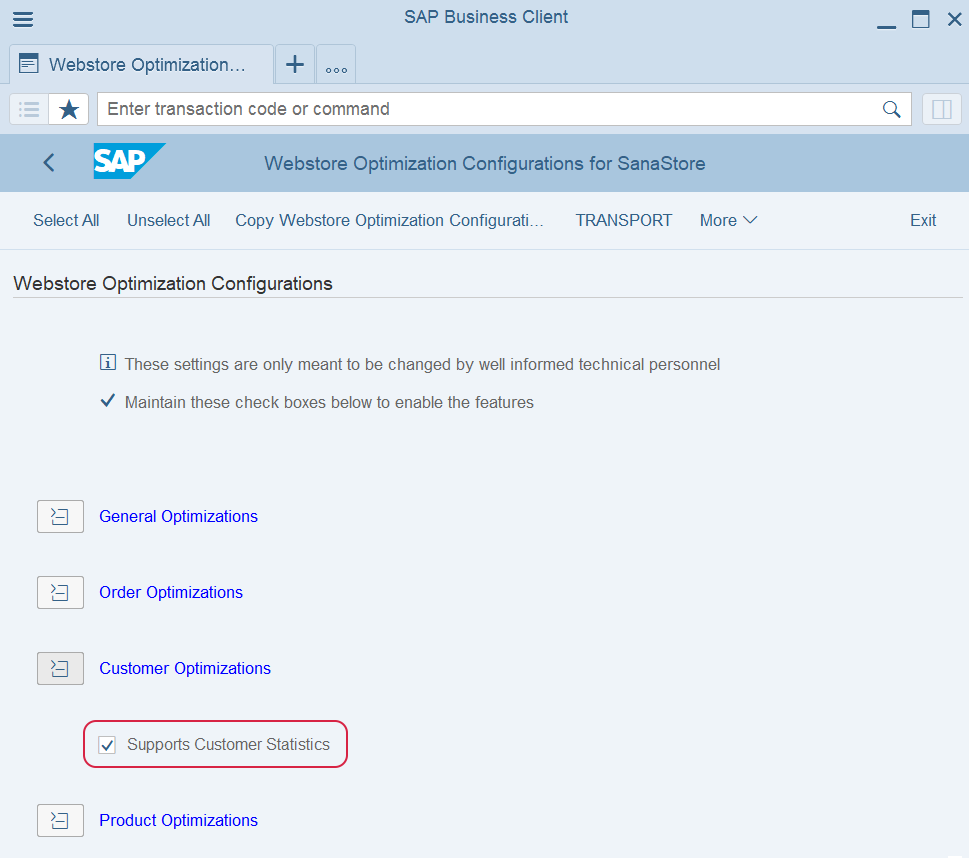
Task: Toggle the side panel layout icon
Action: (x=941, y=109)
